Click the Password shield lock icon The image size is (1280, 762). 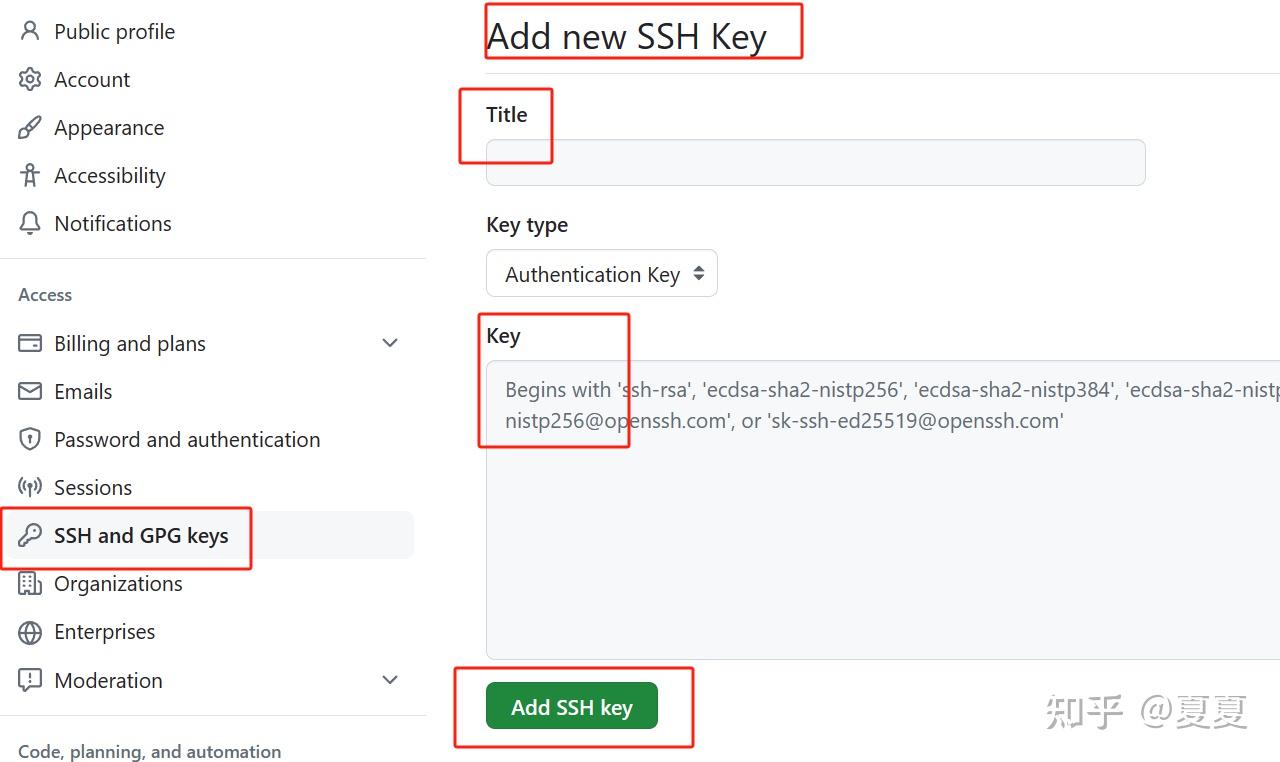click(30, 439)
